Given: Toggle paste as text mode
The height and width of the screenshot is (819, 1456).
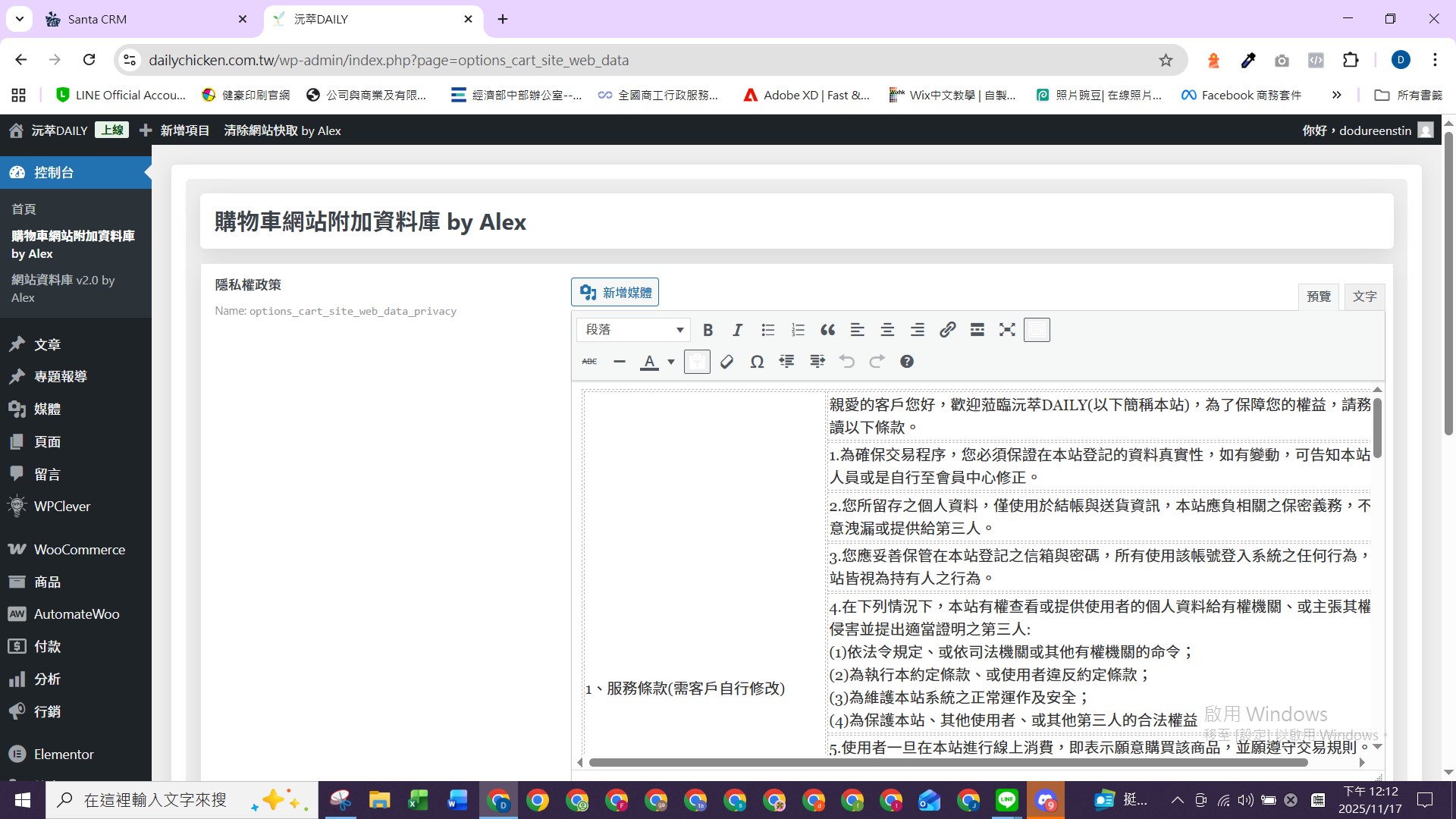Looking at the screenshot, I should (x=697, y=362).
